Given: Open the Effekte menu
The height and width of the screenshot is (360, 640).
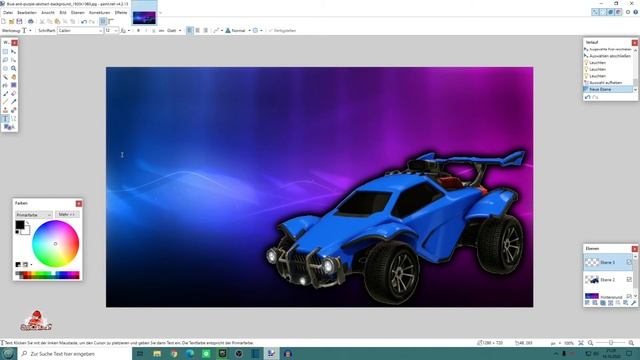Looking at the screenshot, I should tap(121, 13).
